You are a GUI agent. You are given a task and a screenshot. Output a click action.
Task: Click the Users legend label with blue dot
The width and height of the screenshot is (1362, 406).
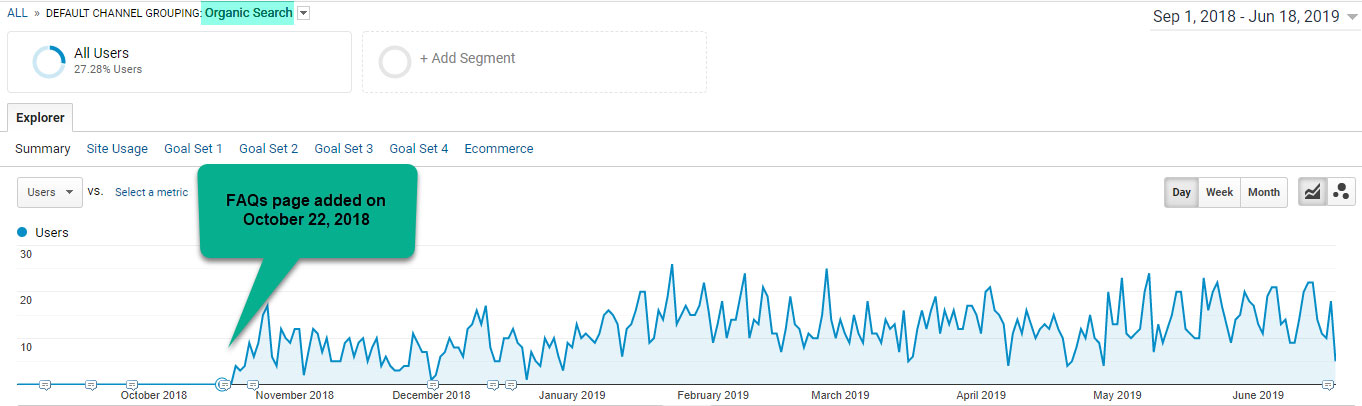[43, 232]
